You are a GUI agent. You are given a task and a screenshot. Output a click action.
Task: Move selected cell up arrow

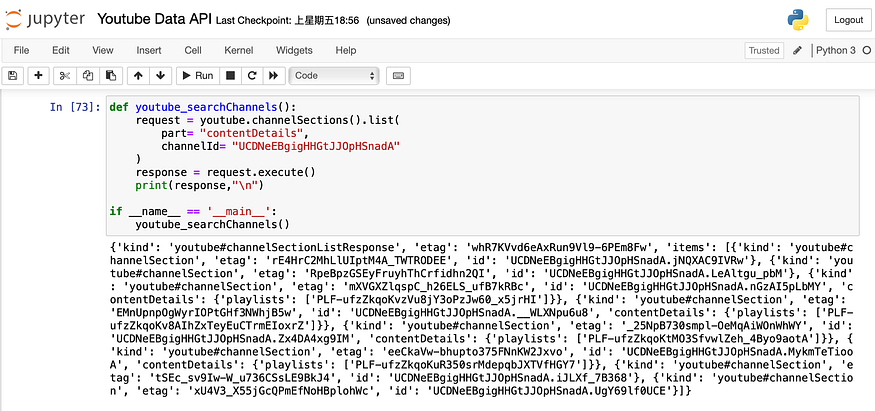pos(138,76)
